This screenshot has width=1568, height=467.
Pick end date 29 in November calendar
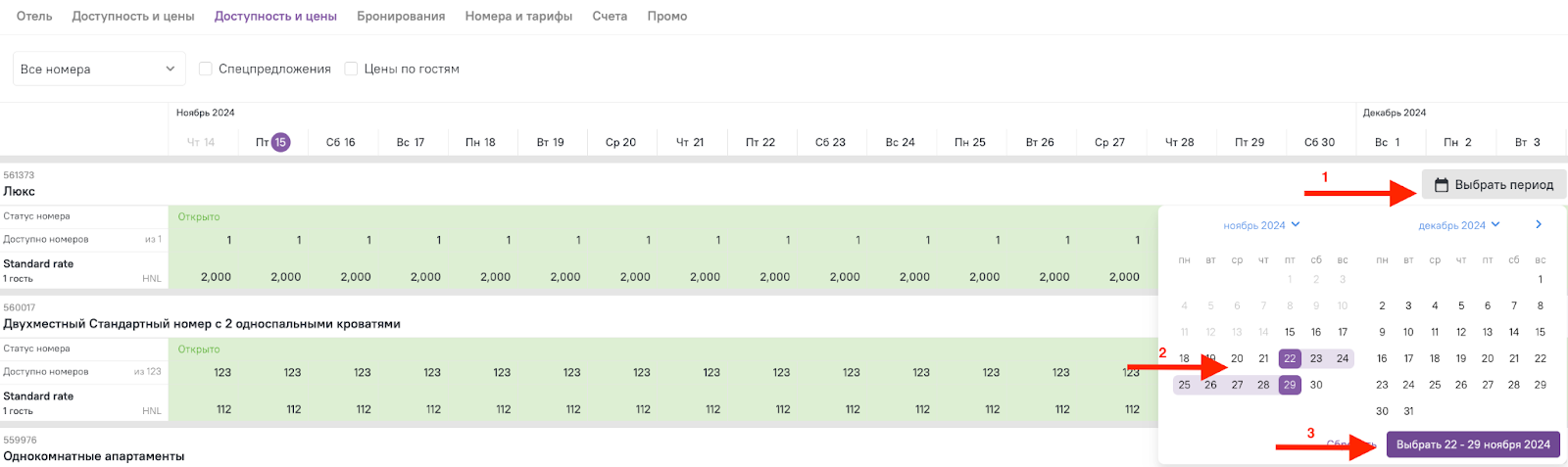(1290, 385)
